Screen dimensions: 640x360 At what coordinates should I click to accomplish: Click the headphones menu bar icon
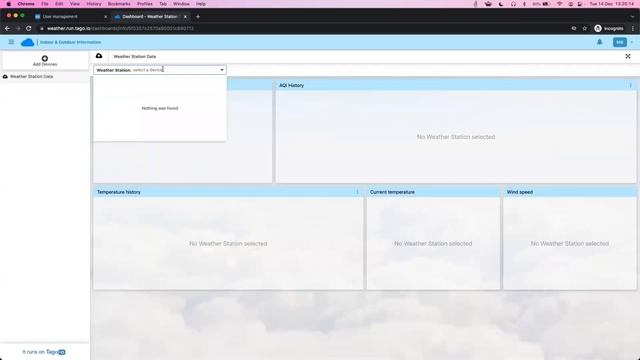513,4
